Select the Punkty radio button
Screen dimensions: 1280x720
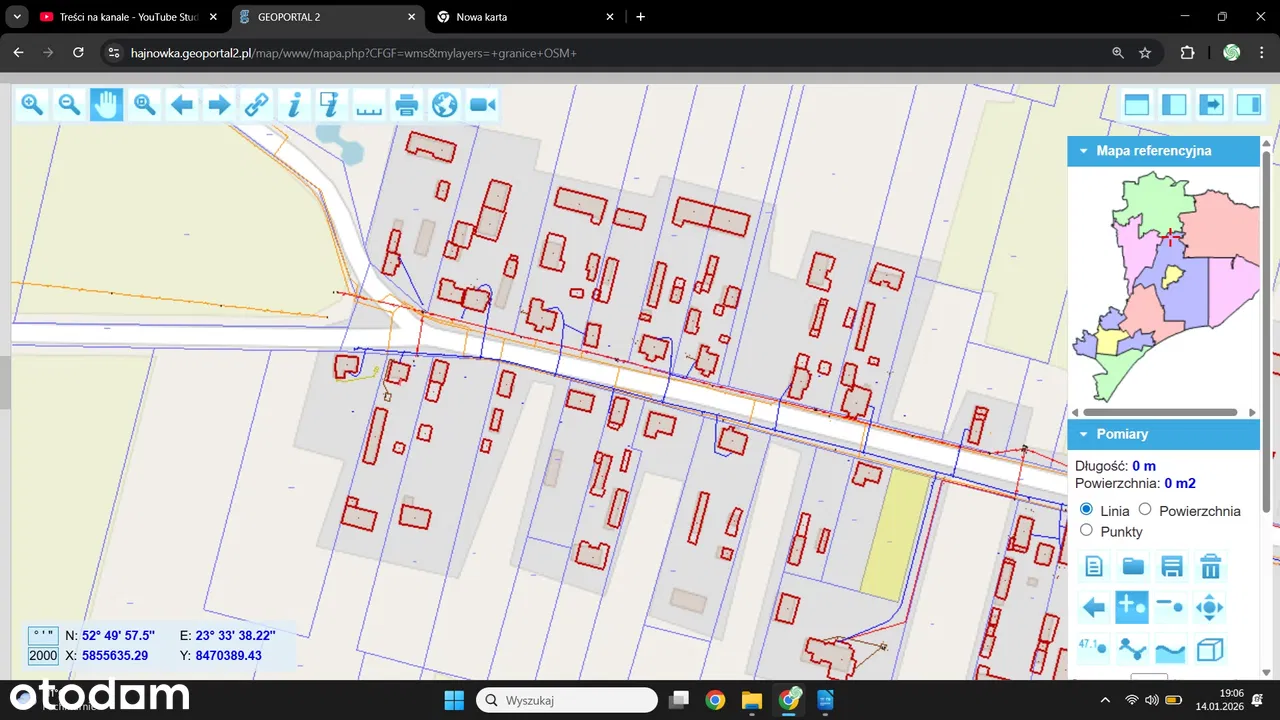[x=1086, y=531]
